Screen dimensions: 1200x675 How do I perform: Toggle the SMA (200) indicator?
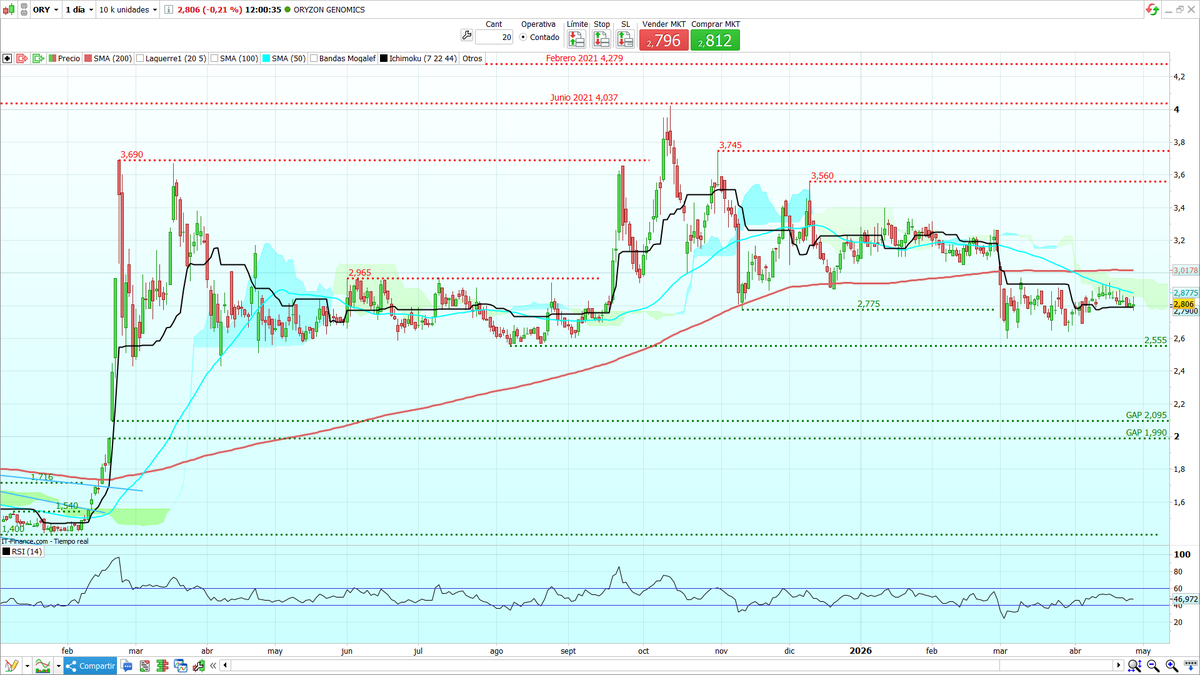click(108, 58)
